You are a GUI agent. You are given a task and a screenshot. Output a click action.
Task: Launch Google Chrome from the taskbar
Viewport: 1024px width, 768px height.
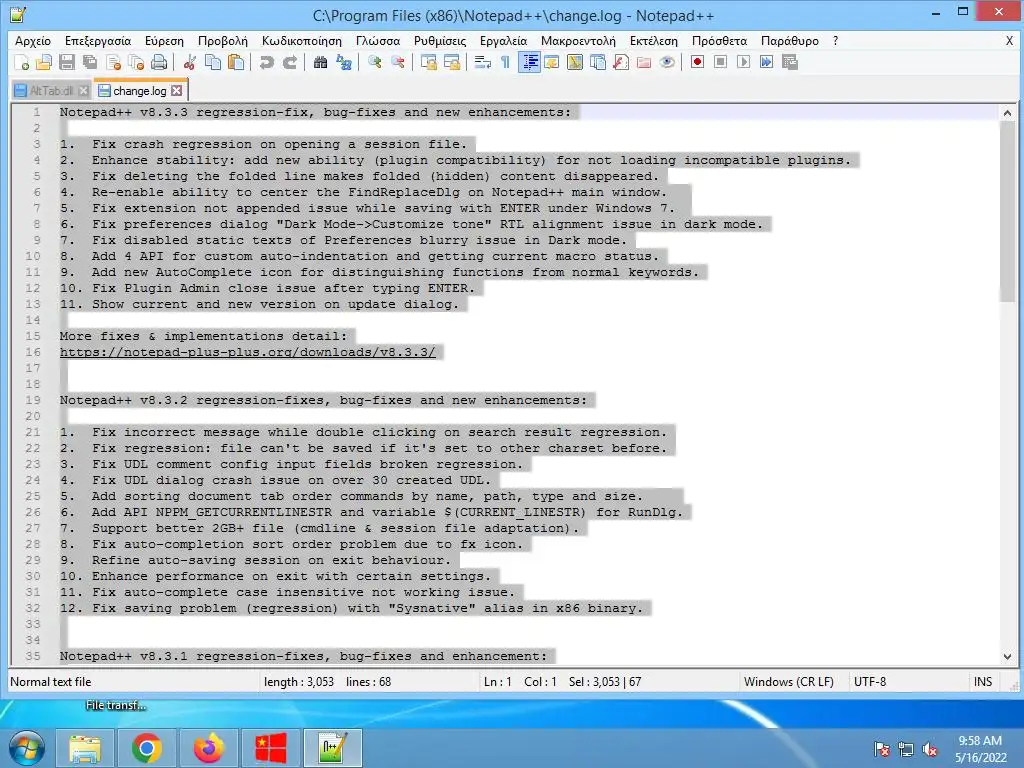147,748
